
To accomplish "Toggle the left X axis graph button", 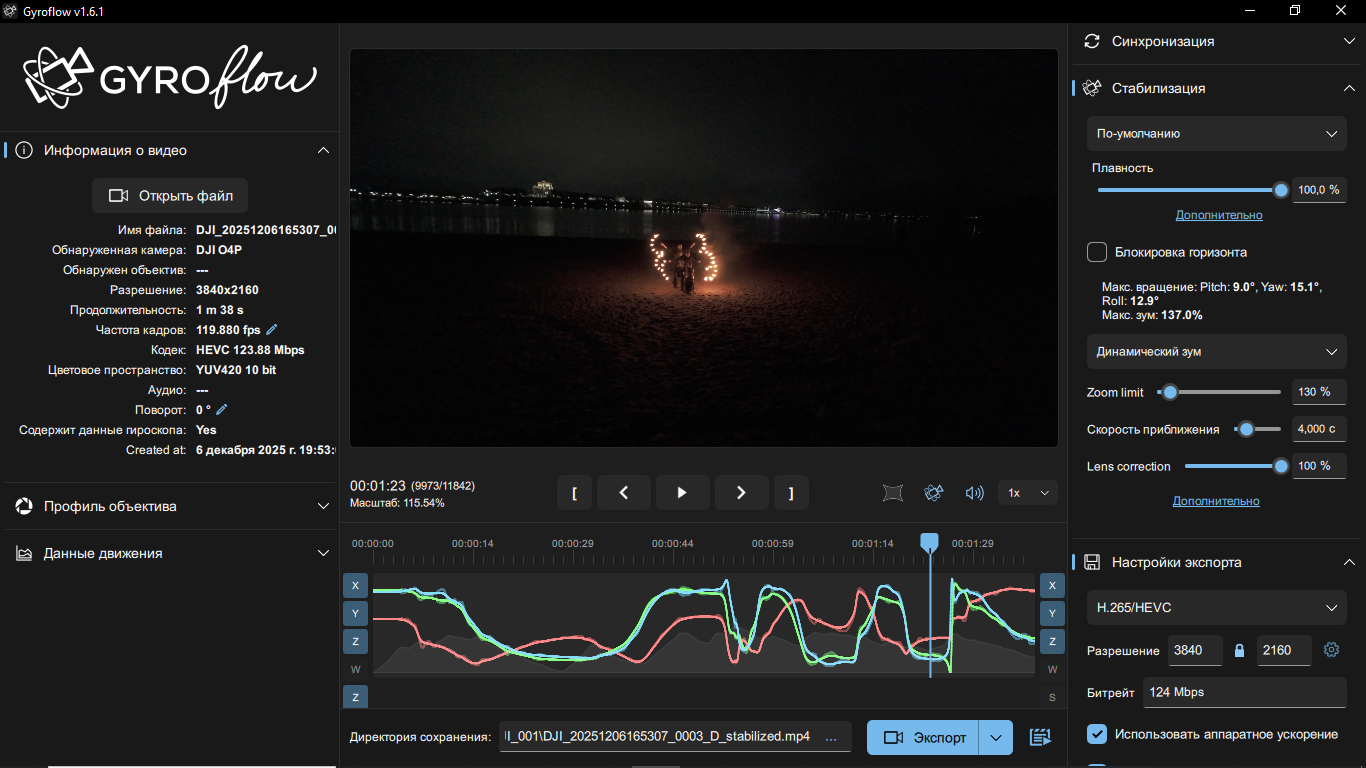I will 355,585.
